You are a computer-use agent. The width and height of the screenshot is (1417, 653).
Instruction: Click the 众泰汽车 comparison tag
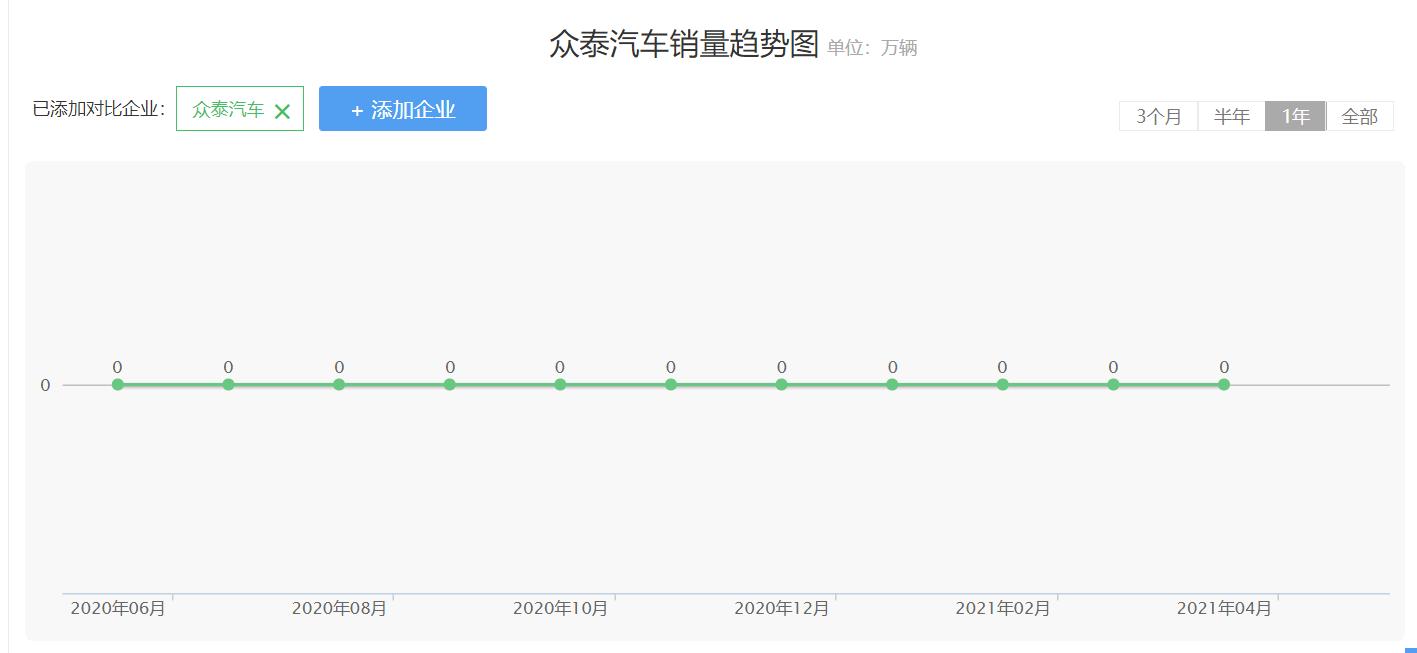pyautogui.click(x=228, y=109)
